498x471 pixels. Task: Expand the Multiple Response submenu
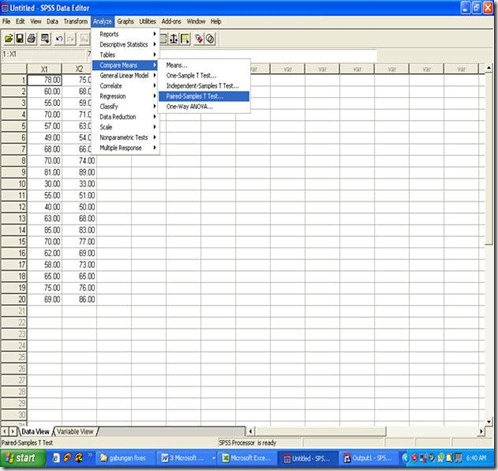click(x=125, y=148)
